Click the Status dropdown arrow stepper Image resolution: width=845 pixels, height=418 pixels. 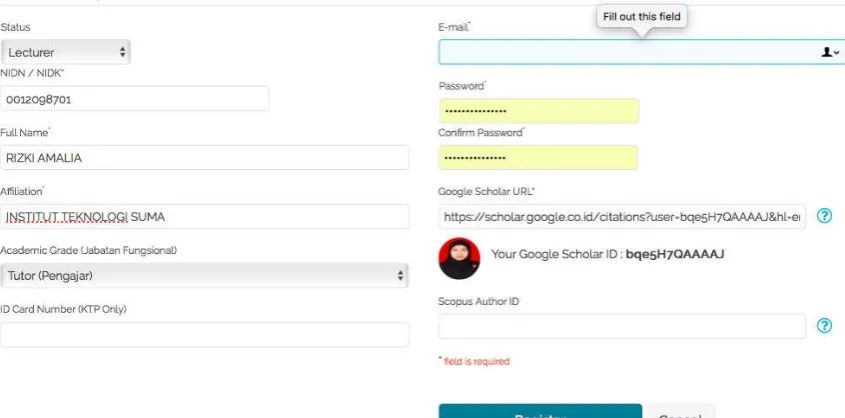coord(122,52)
